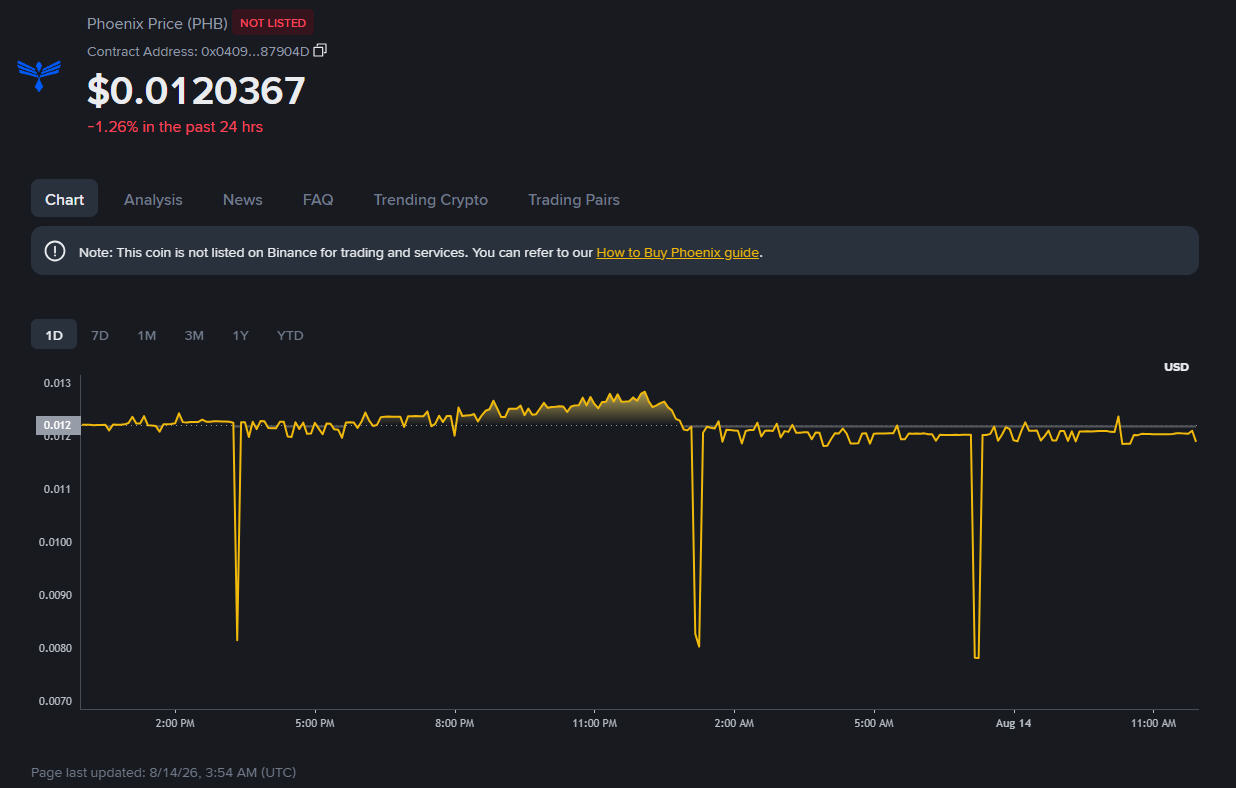Click the 0.0080 y-axis label
Viewport: 1236px width, 788px height.
(x=55, y=648)
